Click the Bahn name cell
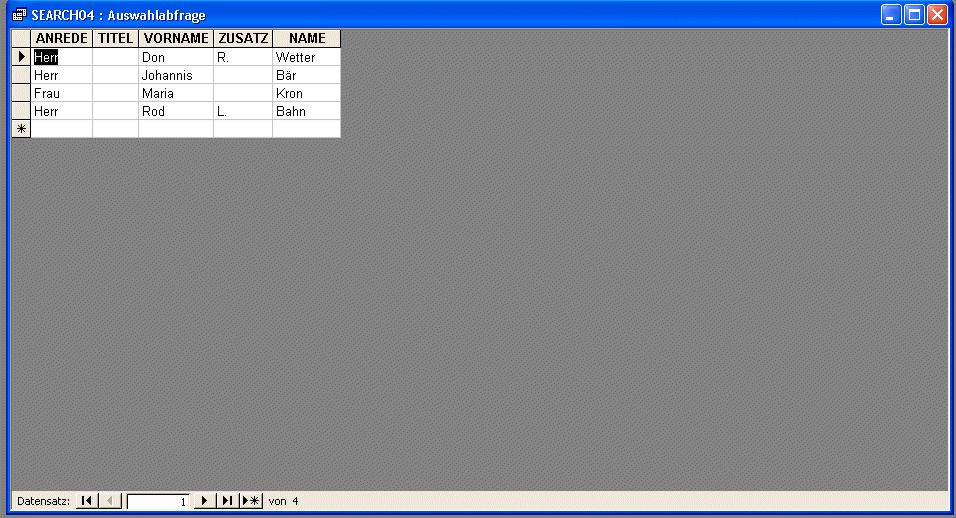 coord(307,111)
